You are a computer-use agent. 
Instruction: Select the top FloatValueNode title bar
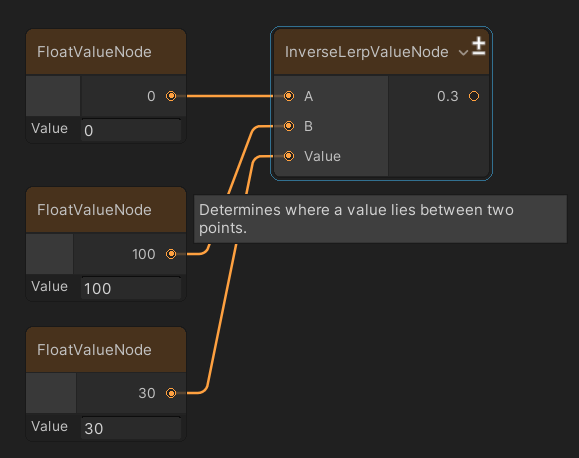tap(106, 52)
